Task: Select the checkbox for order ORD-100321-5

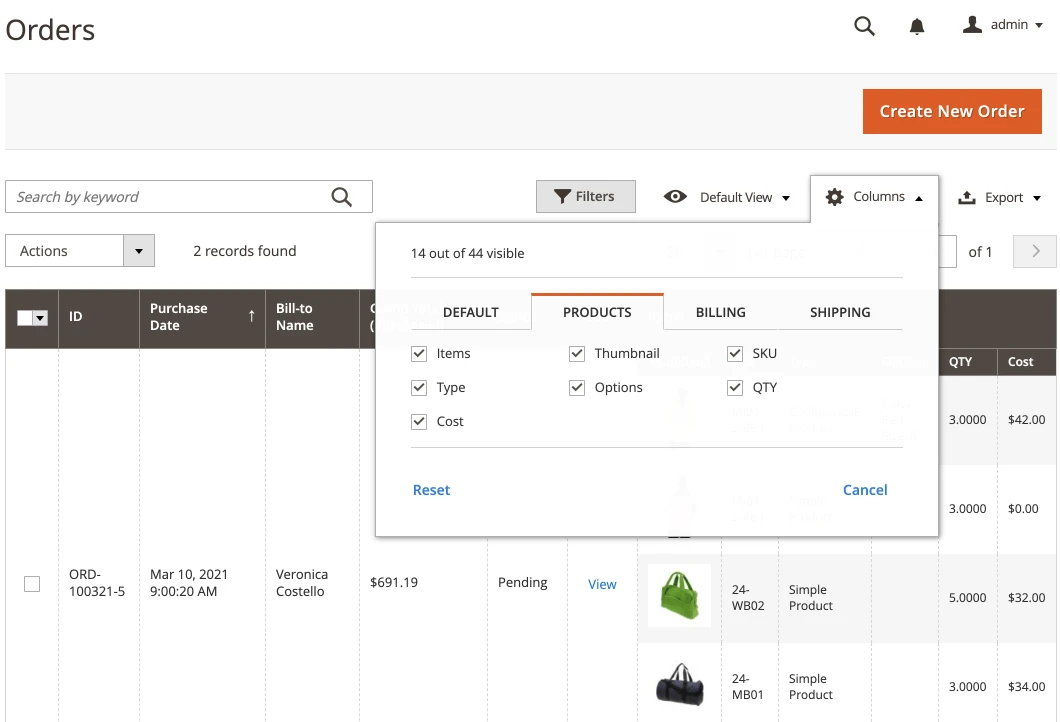Action: coord(32,584)
